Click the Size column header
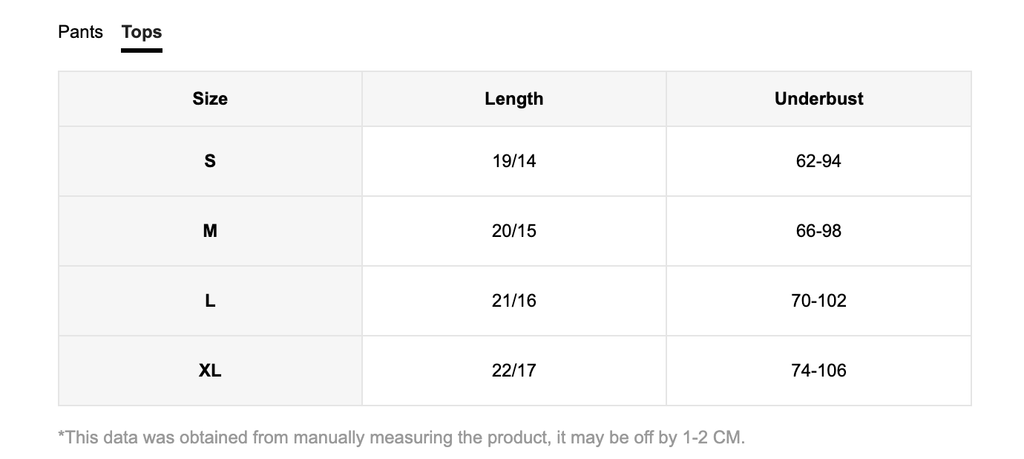 pyautogui.click(x=210, y=99)
